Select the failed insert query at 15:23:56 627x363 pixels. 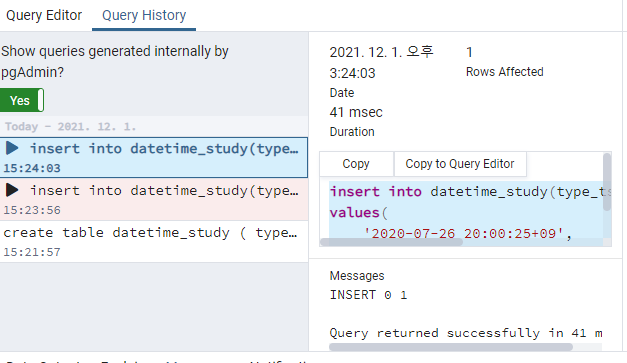click(x=154, y=199)
